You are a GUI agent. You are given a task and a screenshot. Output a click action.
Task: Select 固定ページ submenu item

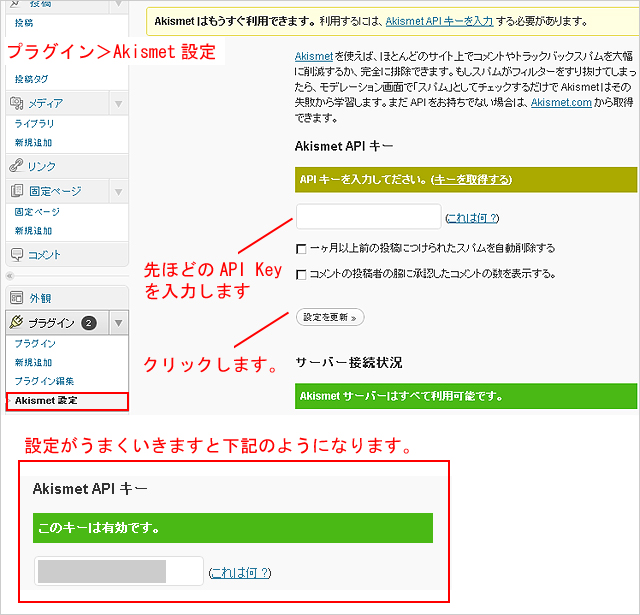click(38, 212)
